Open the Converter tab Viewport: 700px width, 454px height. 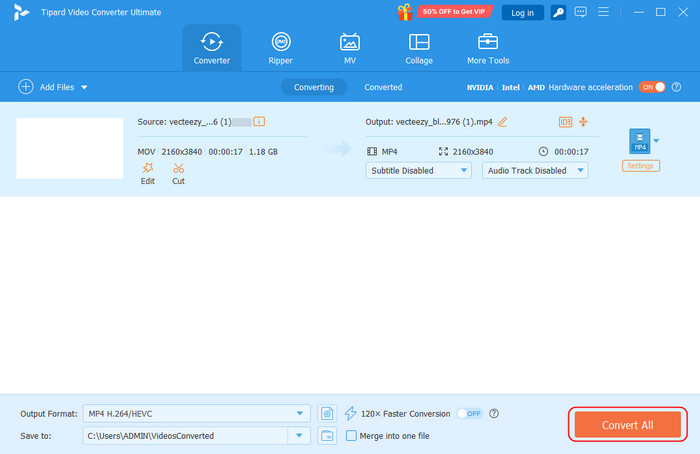tap(212, 48)
